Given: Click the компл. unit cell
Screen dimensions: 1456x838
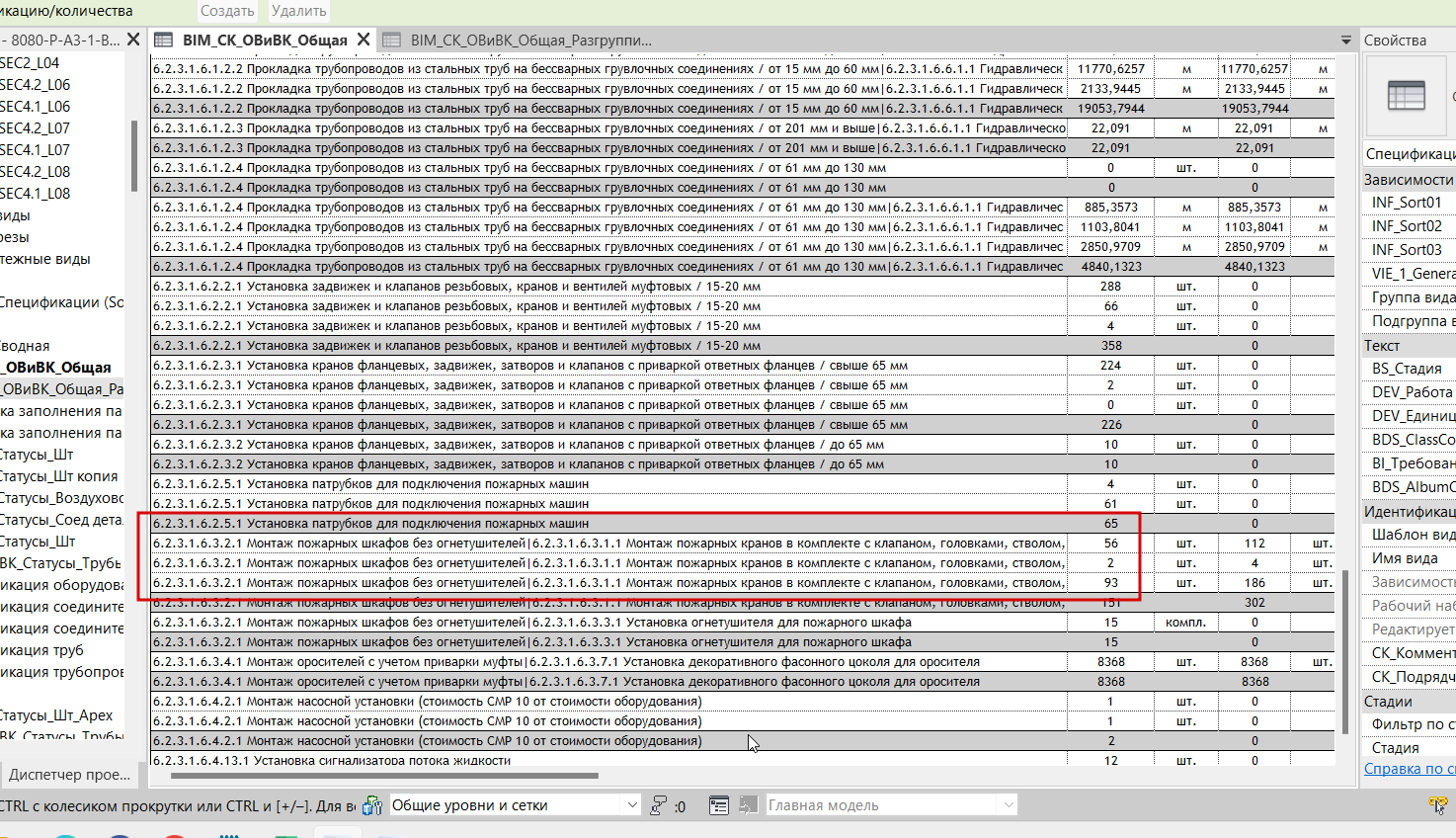Looking at the screenshot, I should (1185, 622).
